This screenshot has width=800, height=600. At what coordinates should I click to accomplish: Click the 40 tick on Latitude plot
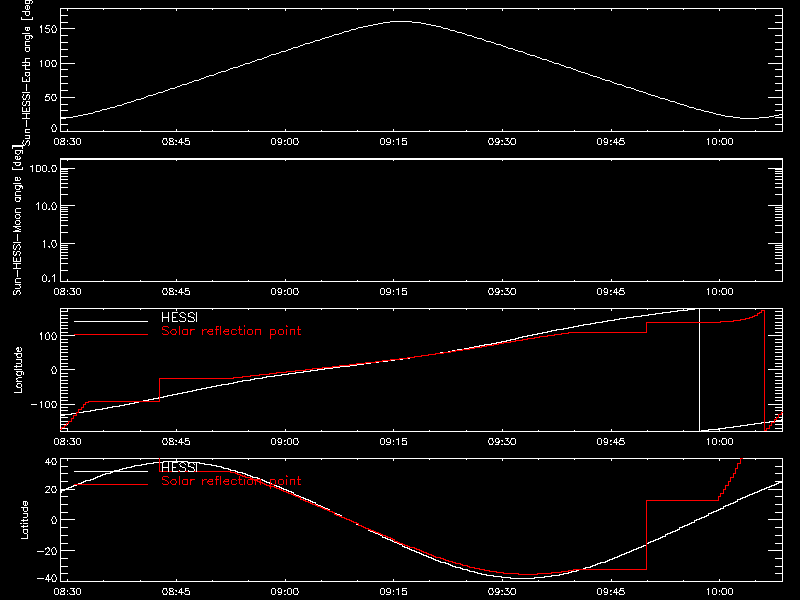pos(51,462)
